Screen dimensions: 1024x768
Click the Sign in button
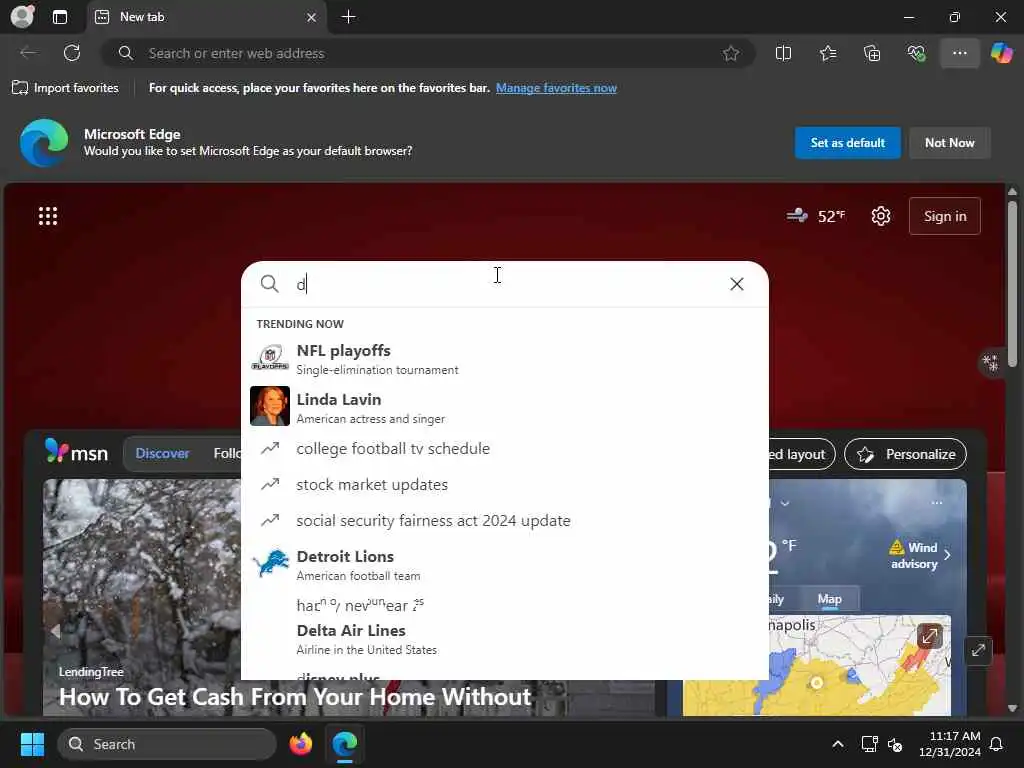click(x=944, y=216)
